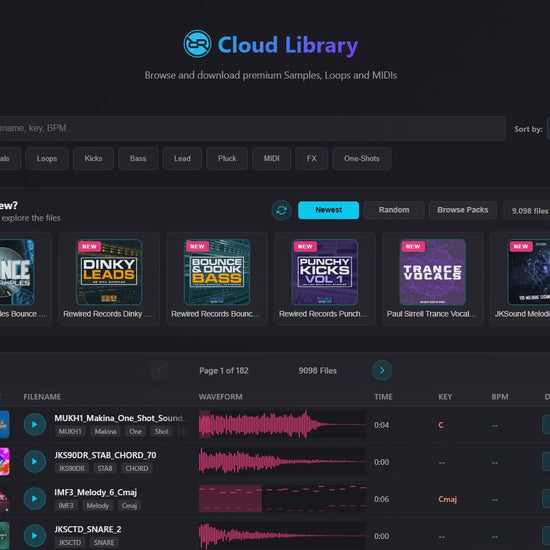Filter by Kicks category
The height and width of the screenshot is (550, 550).
coord(93,159)
